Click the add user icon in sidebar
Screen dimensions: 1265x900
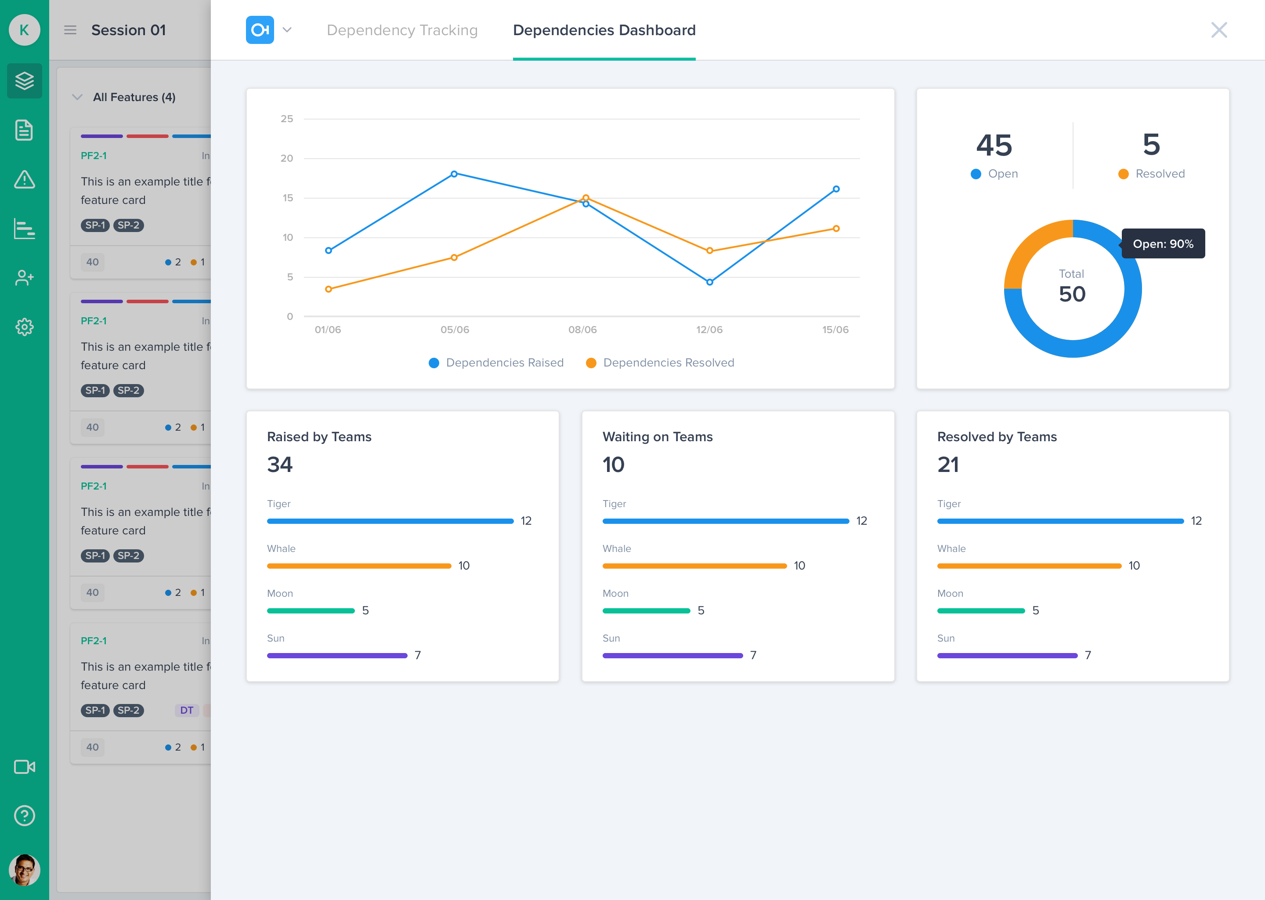(x=24, y=278)
